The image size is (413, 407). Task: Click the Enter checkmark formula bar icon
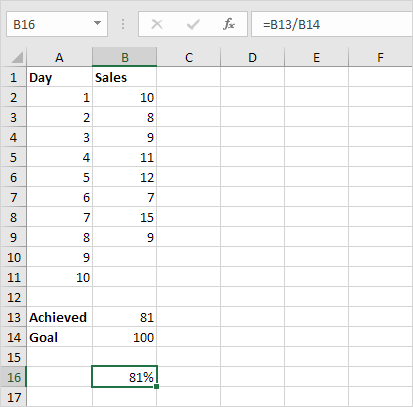coord(193,24)
